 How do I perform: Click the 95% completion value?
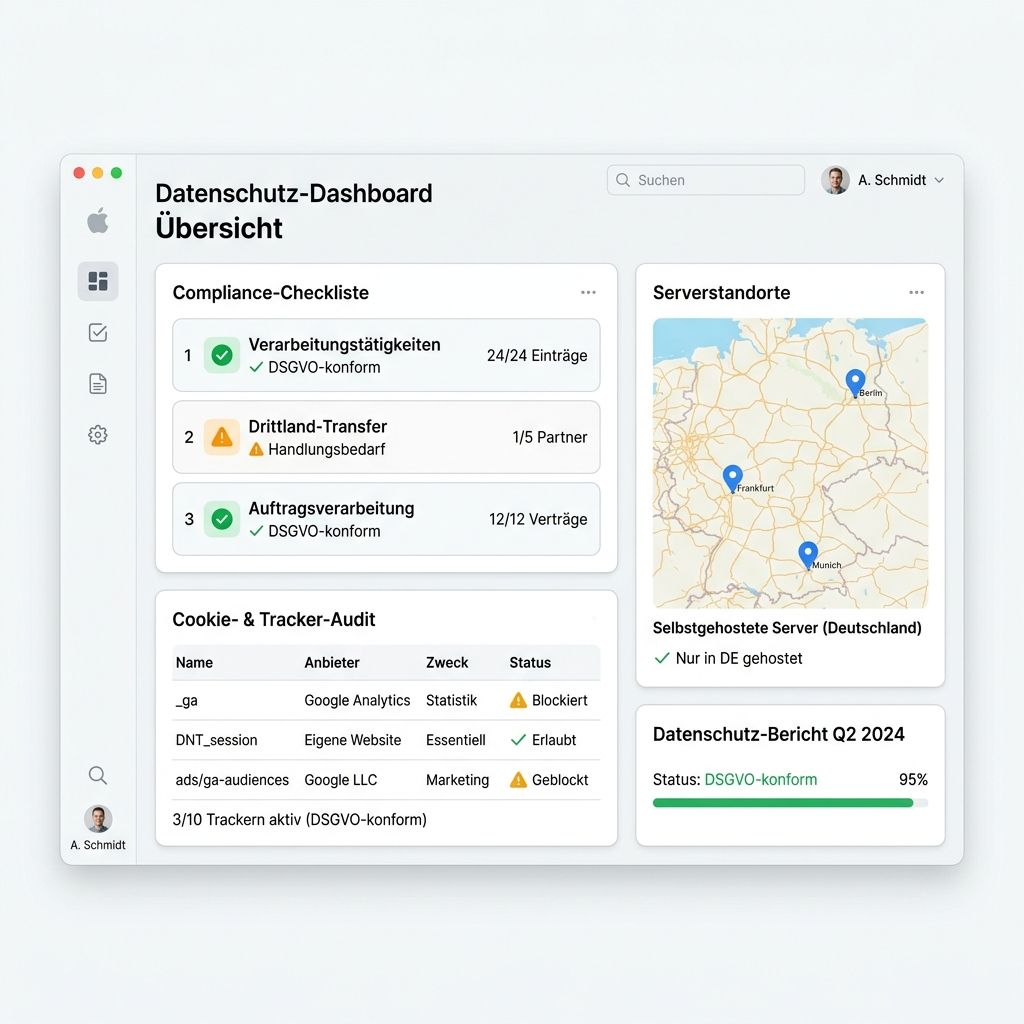point(913,779)
